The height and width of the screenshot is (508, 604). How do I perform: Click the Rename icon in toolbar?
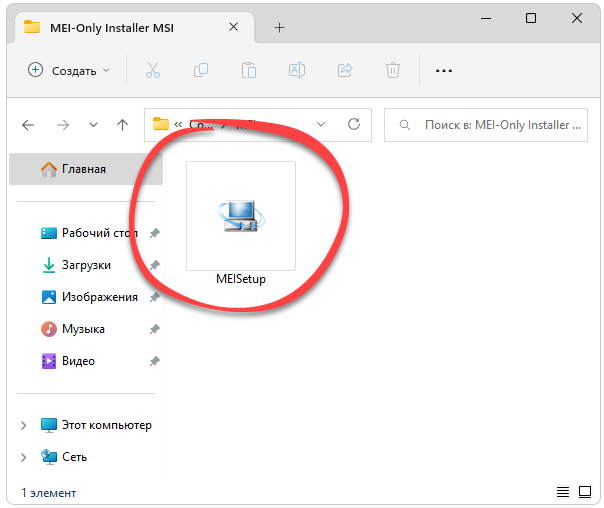[x=297, y=70]
